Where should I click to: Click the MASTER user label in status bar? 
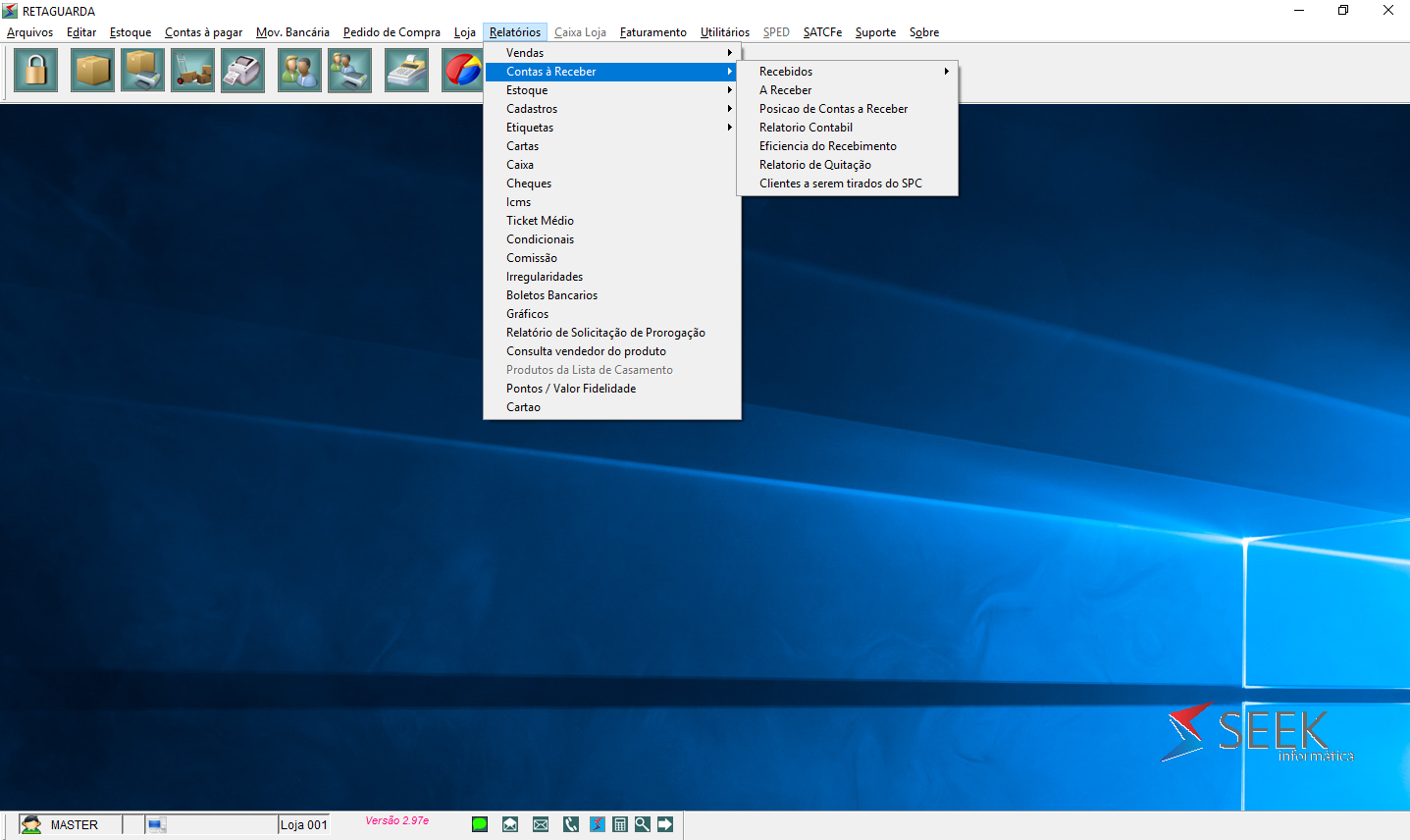pyautogui.click(x=75, y=825)
